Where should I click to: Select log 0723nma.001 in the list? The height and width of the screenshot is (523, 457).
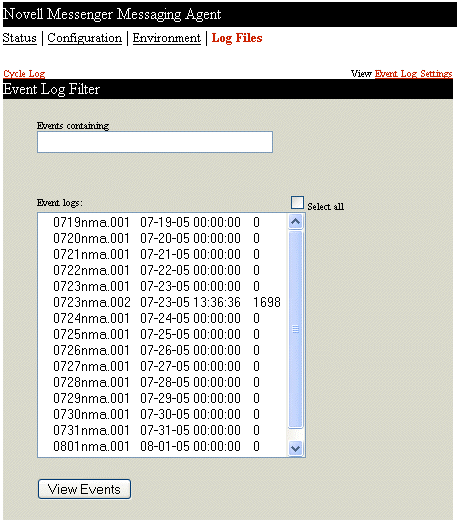click(x=162, y=286)
